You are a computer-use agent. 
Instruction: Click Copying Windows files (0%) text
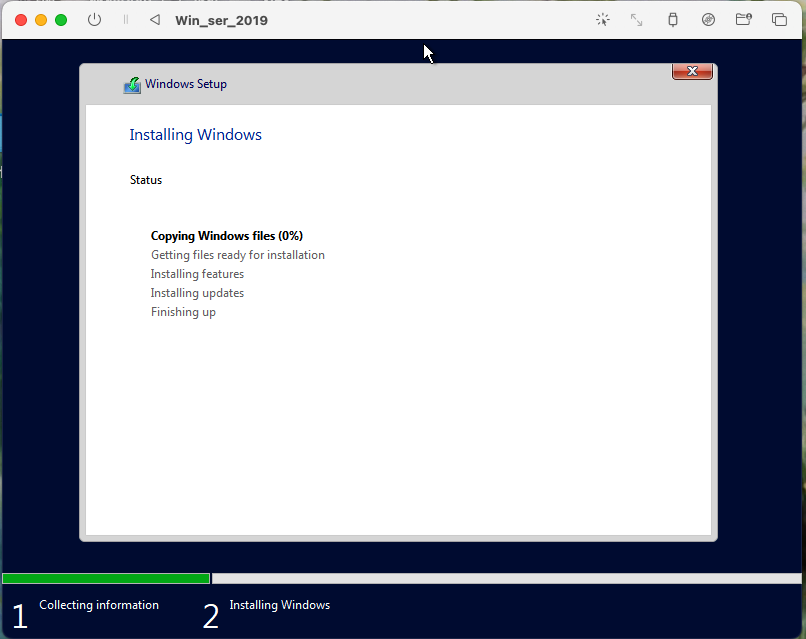click(227, 236)
